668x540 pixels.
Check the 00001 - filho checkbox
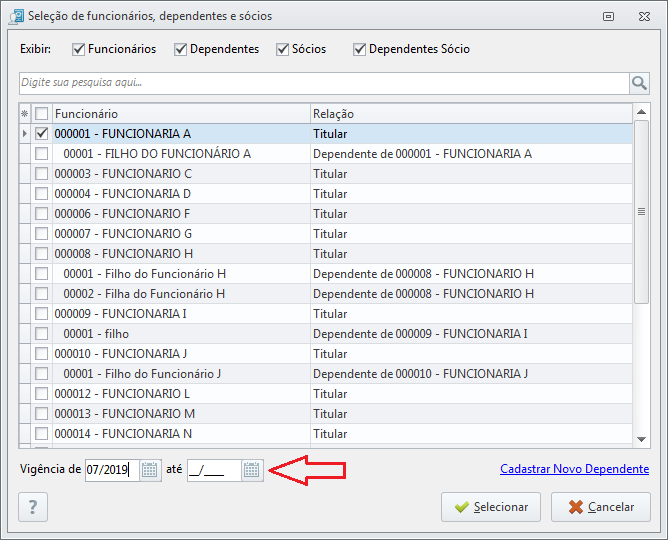coord(41,334)
